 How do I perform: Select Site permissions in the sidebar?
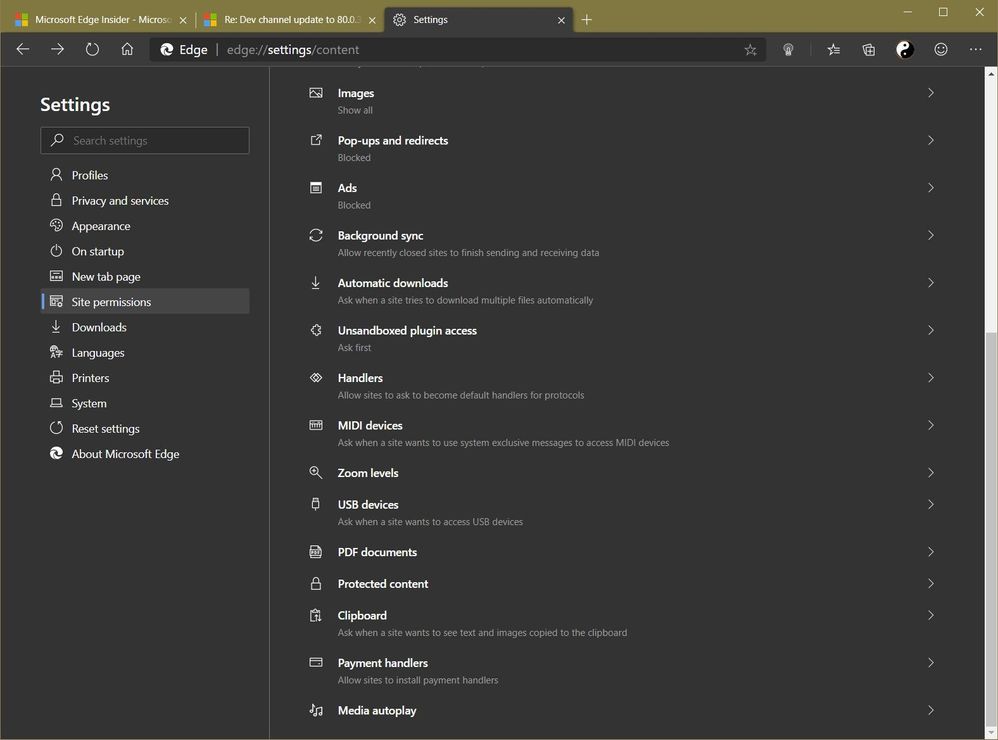145,302
